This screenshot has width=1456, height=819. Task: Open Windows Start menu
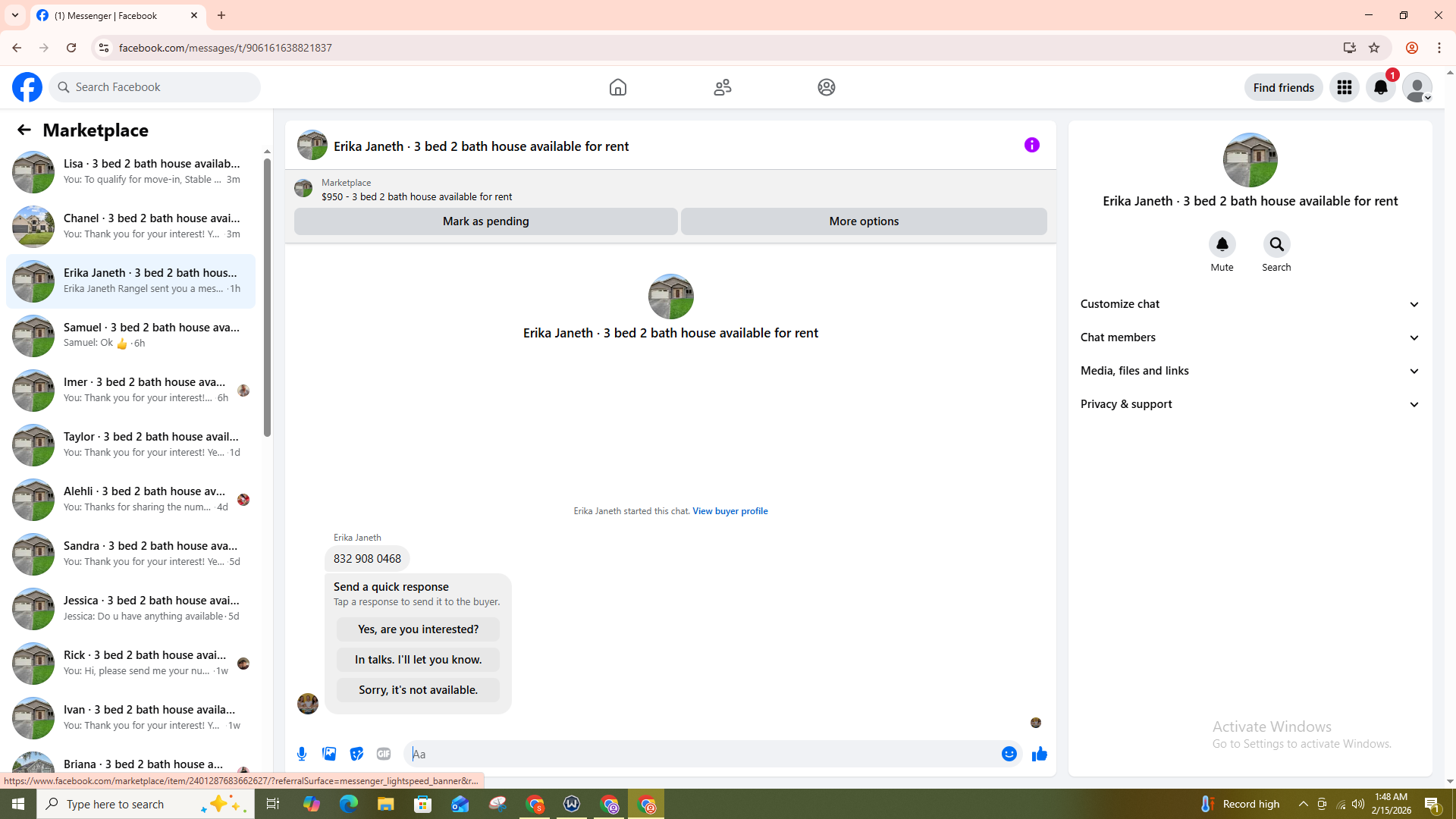coord(18,804)
